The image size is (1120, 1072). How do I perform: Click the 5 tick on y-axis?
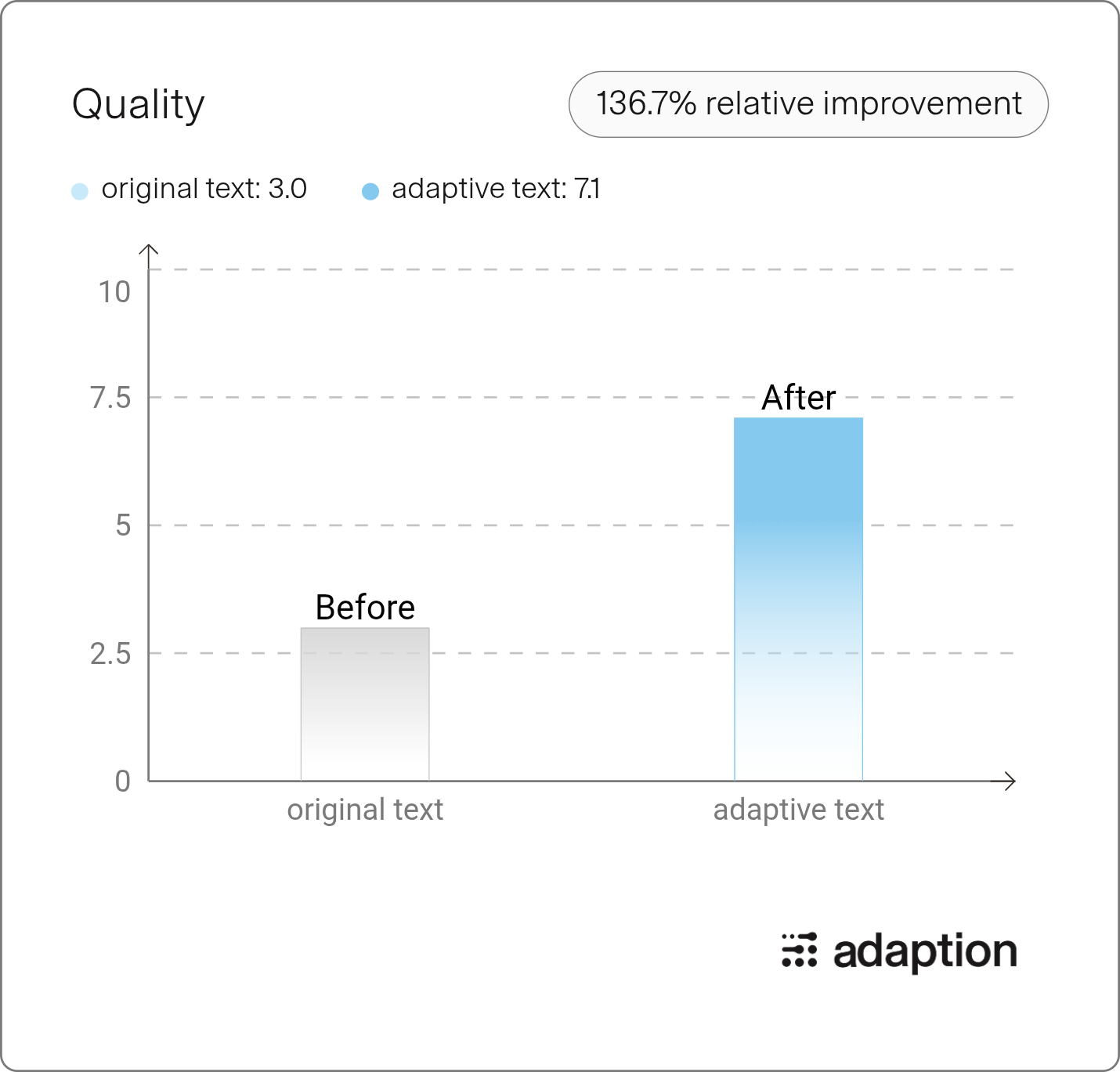[123, 525]
